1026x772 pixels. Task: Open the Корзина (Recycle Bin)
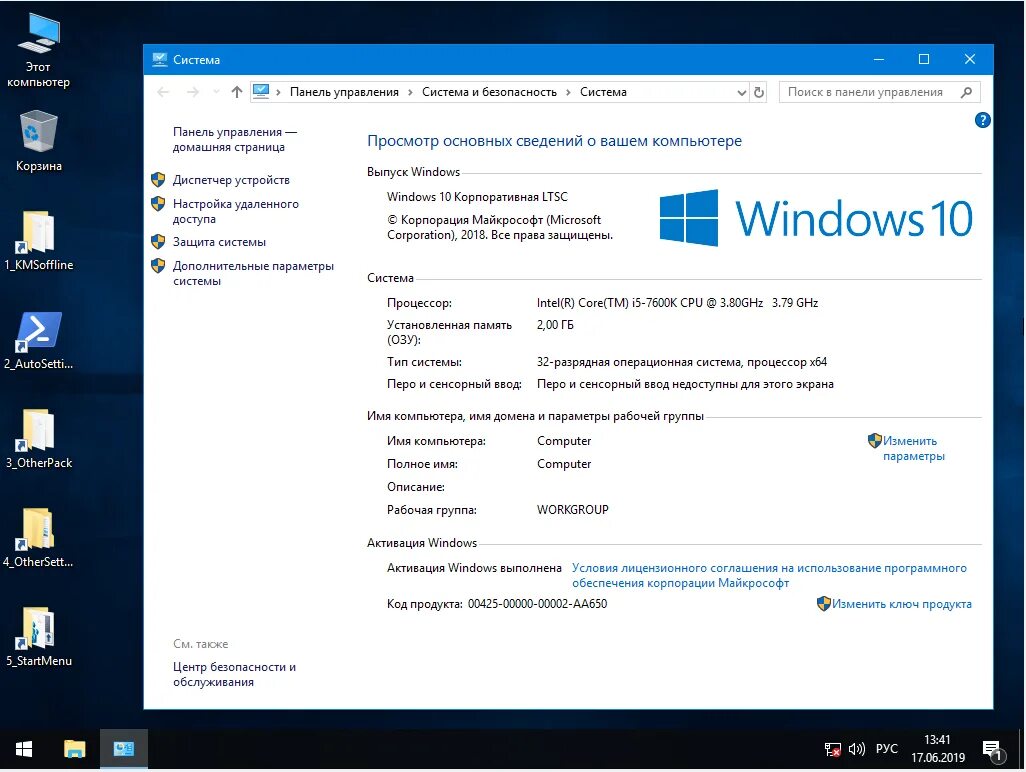38,130
